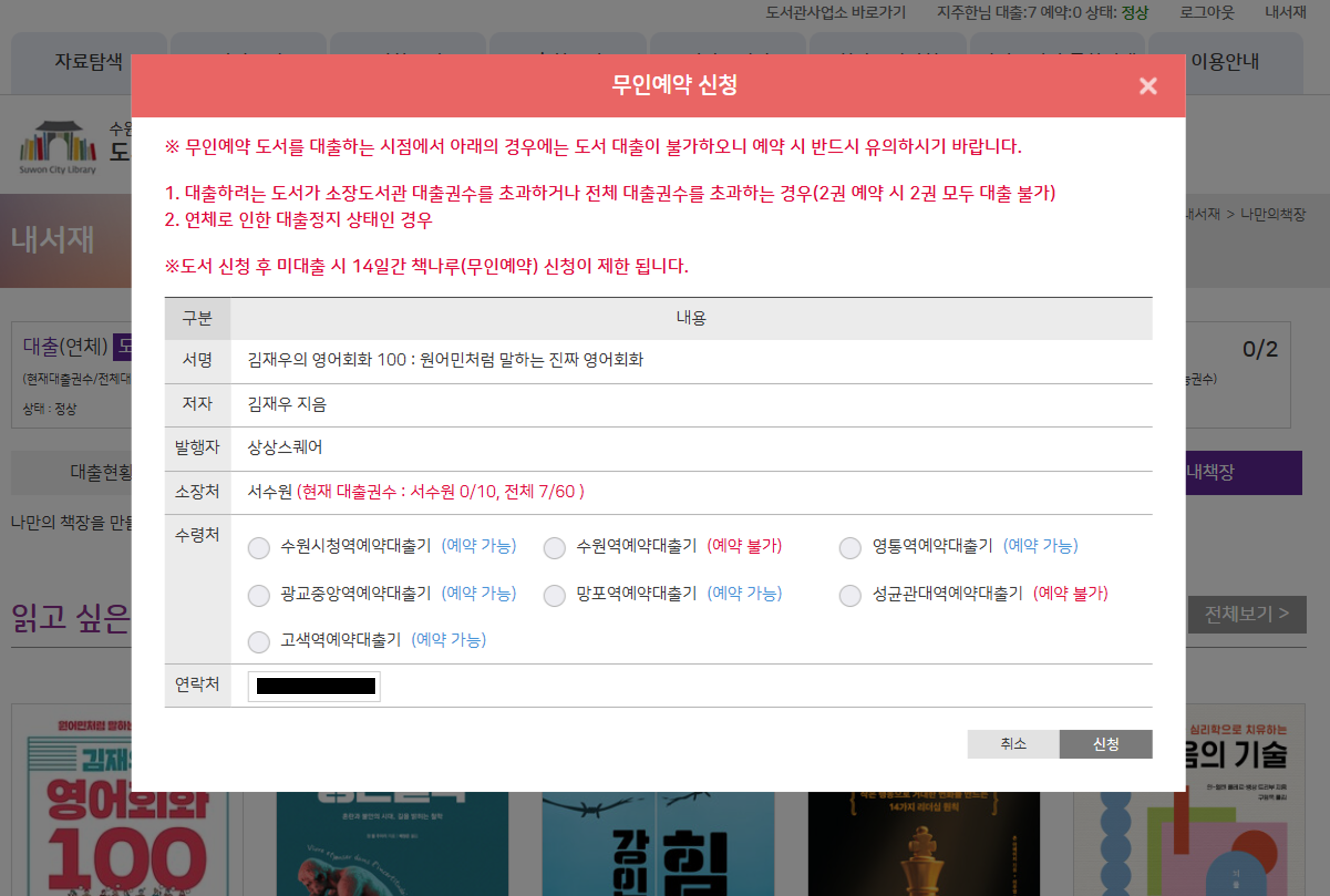Choose 고색역예약대출기 pickup location

[x=259, y=642]
